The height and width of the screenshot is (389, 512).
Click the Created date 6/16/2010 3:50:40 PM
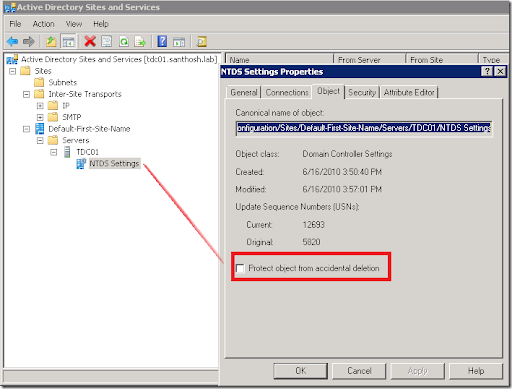(342, 172)
